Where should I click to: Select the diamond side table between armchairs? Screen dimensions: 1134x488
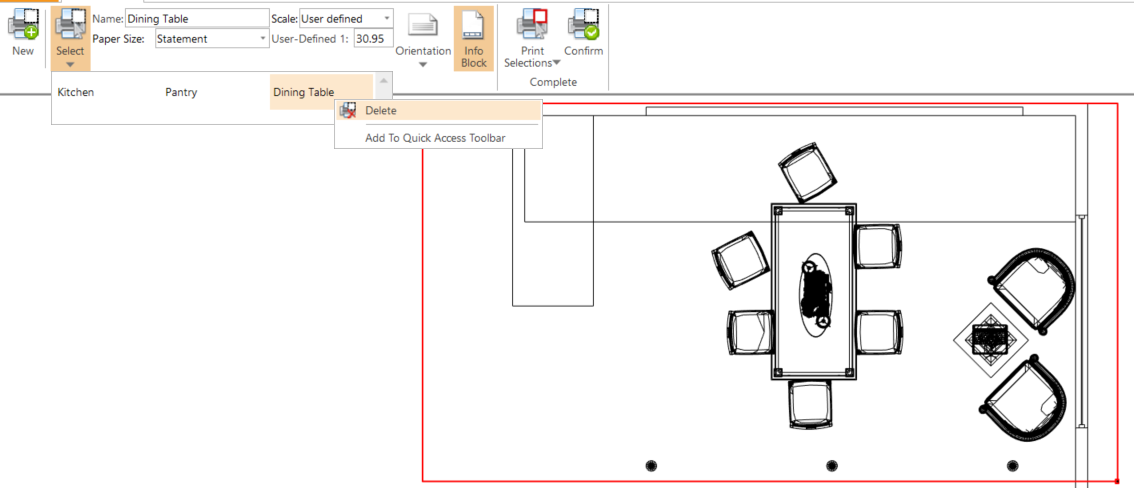tap(991, 339)
